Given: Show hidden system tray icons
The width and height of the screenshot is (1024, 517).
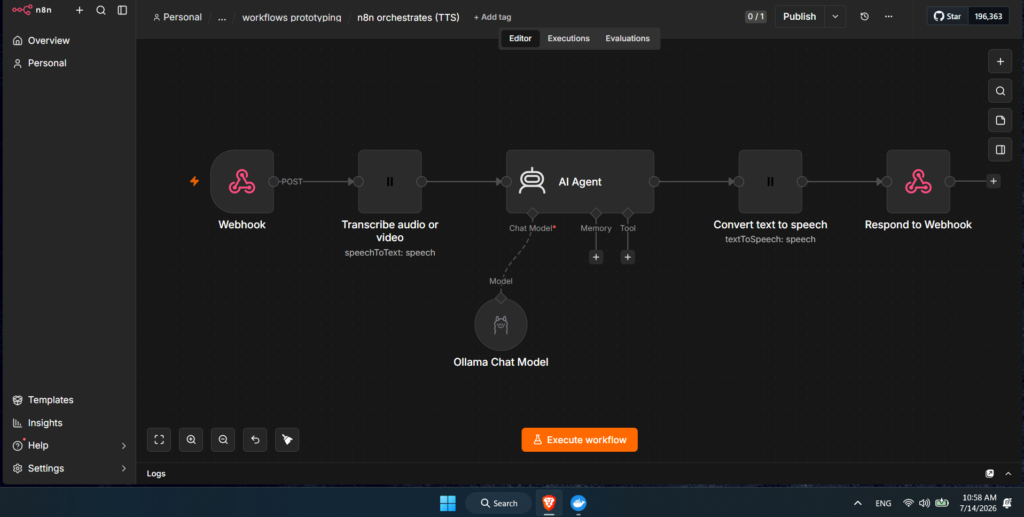Looking at the screenshot, I should 857,503.
